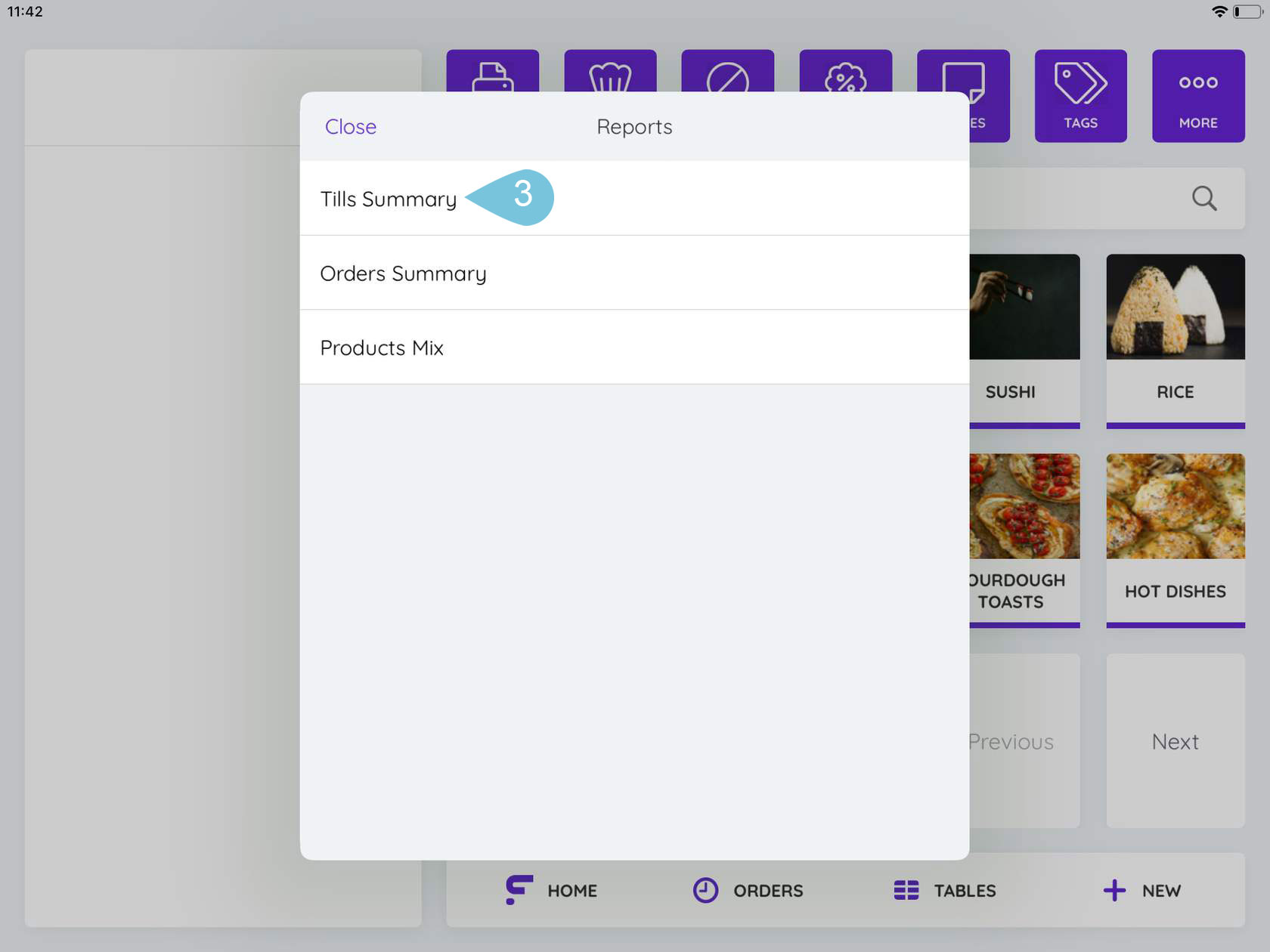Tap the Tags toolbar button
This screenshot has width=1270, height=952.
(1080, 96)
